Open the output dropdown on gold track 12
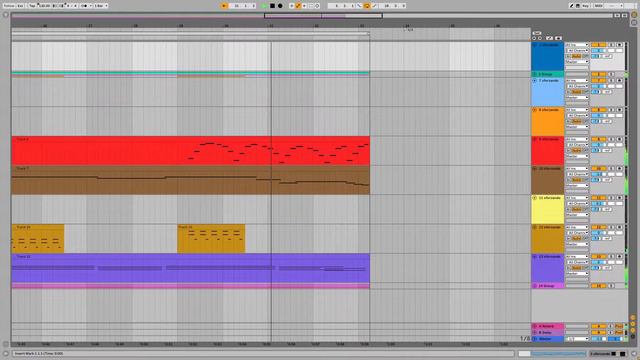 577,244
